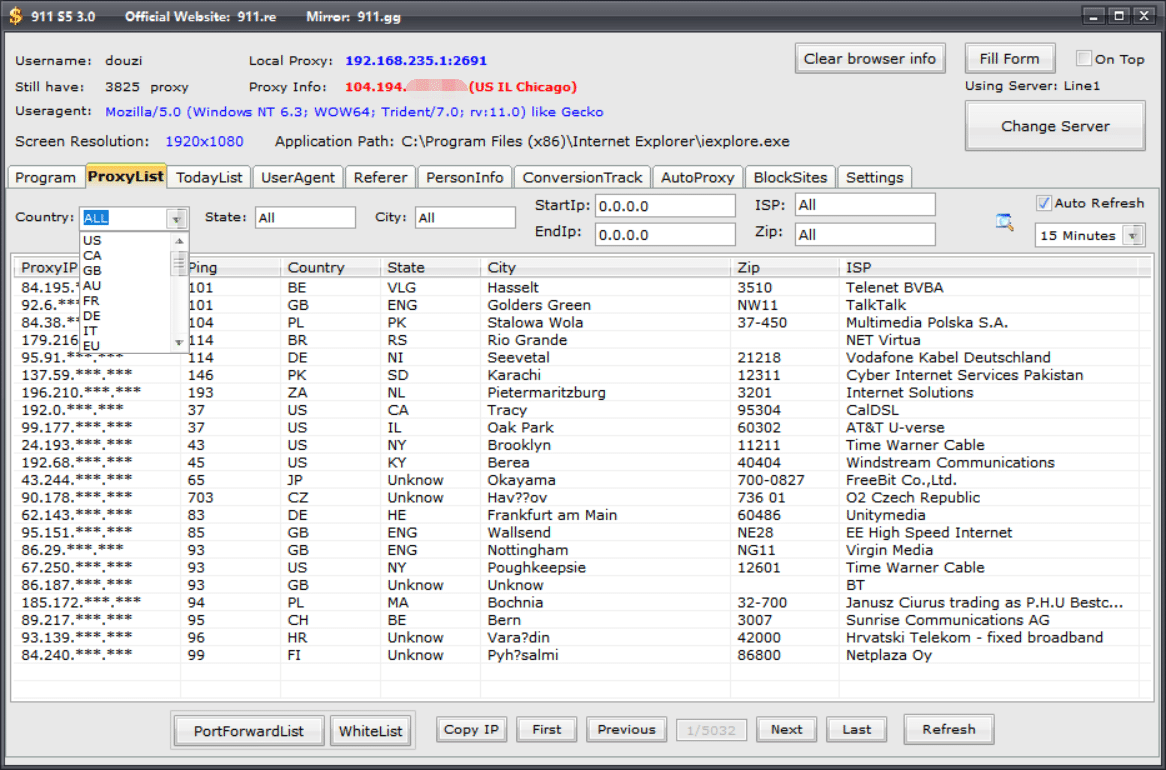Open the PortForwardList
Viewport: 1166px width, 770px height.
249,731
